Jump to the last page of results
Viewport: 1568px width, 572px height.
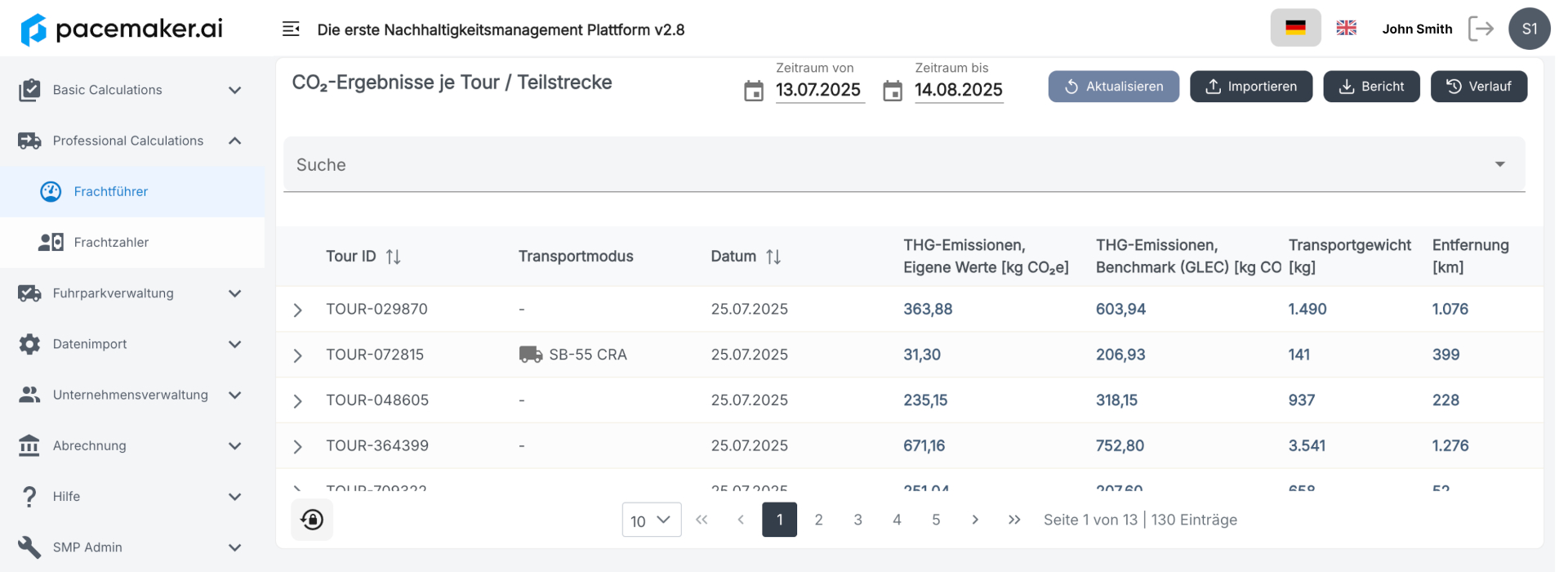[1014, 520]
